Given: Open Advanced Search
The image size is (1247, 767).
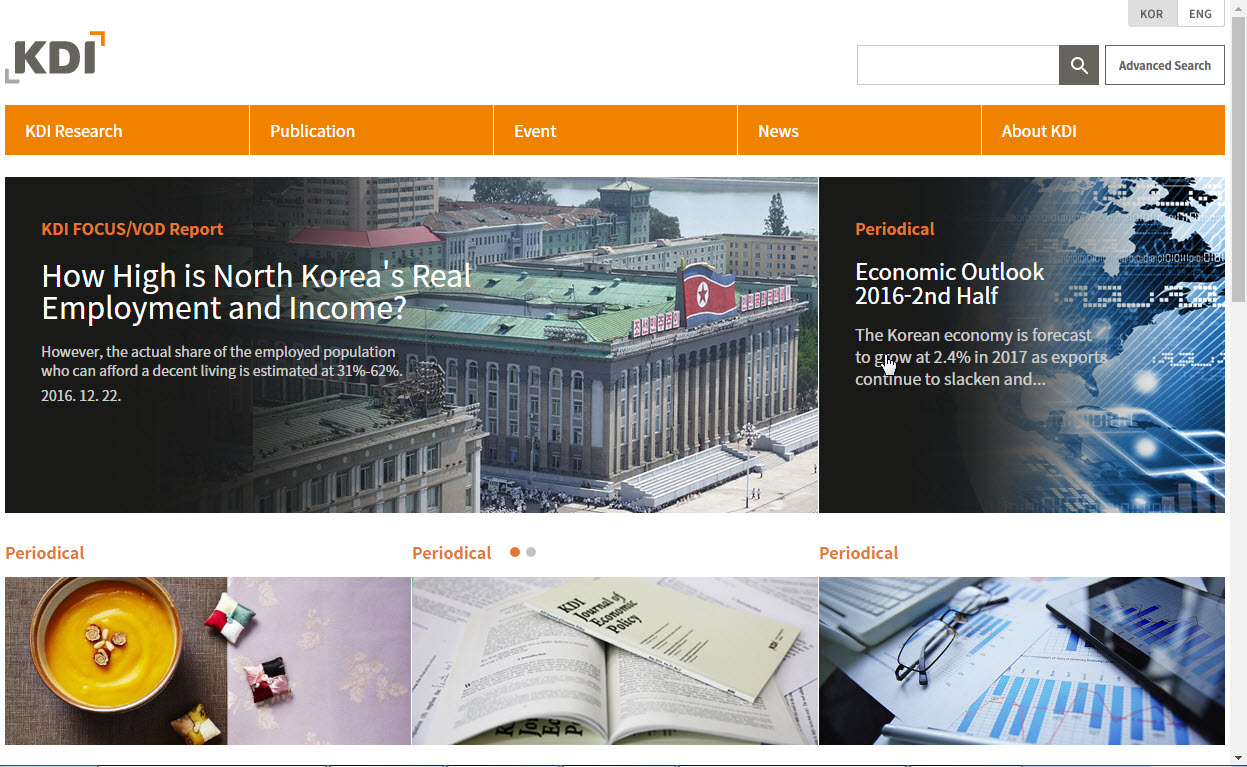Looking at the screenshot, I should coord(1164,65).
